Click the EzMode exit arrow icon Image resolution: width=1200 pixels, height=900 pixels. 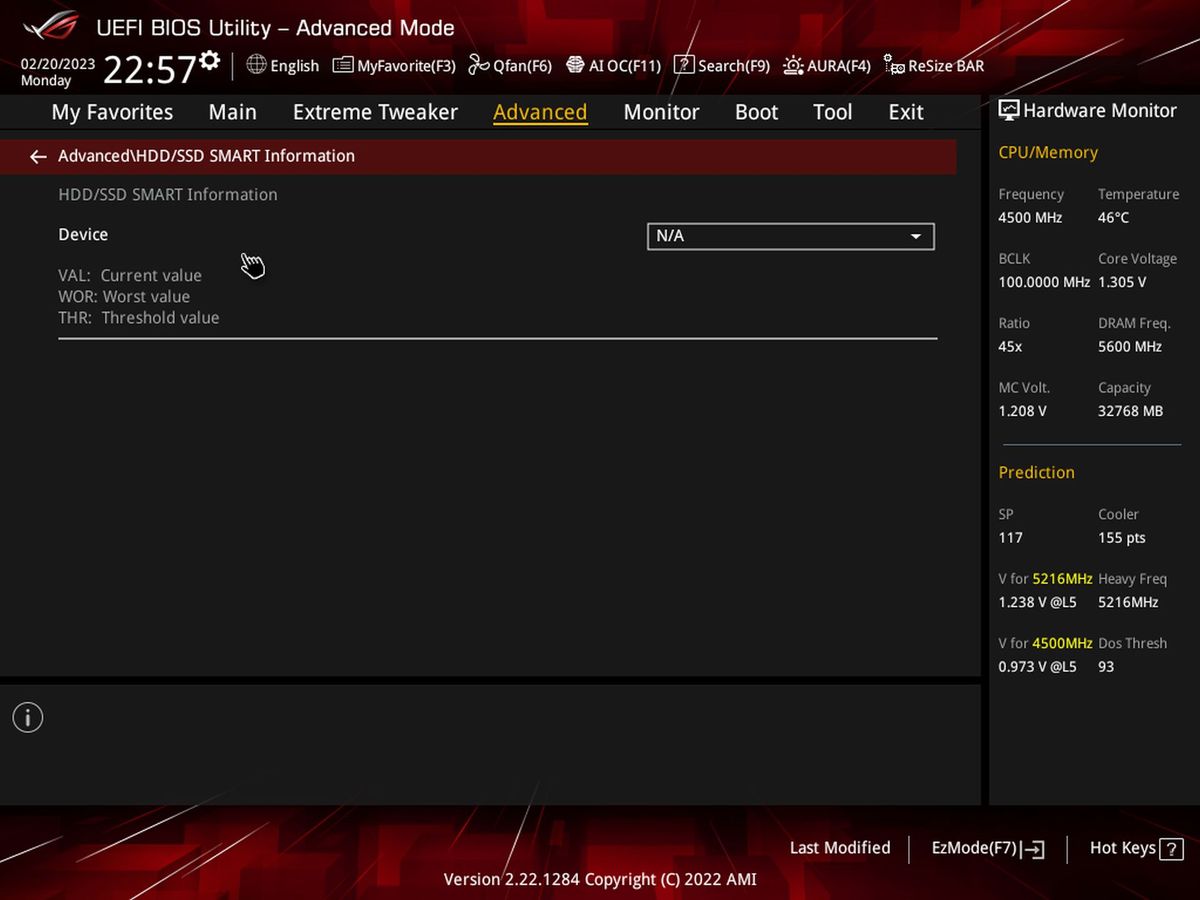pos(1034,849)
